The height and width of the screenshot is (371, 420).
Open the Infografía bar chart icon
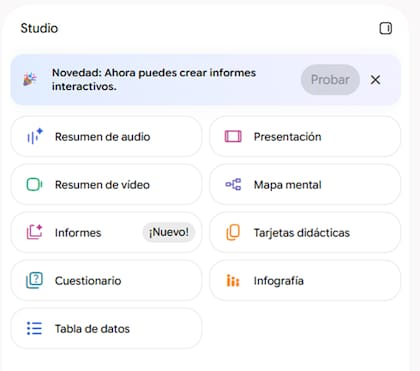(x=233, y=281)
